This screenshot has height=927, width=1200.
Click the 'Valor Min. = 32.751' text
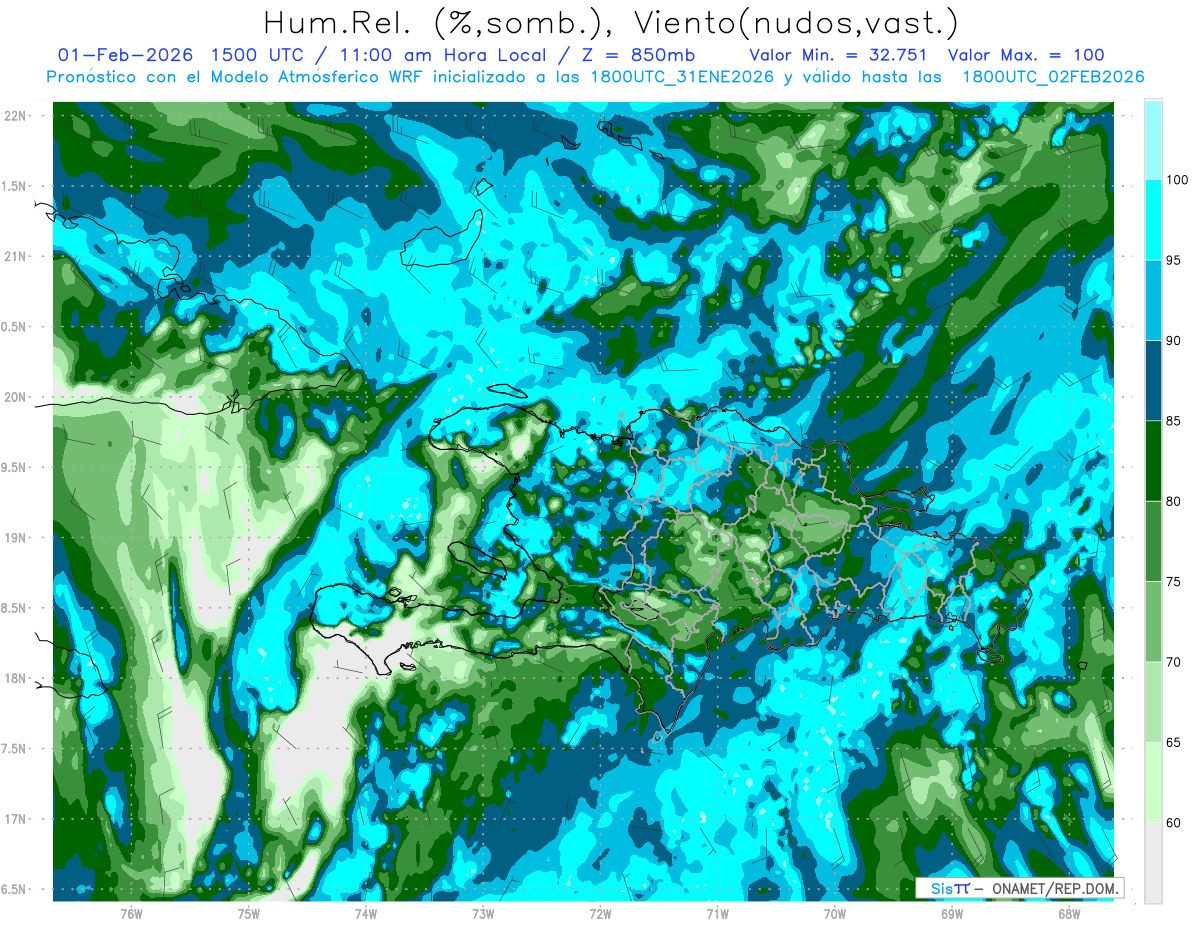[x=837, y=55]
